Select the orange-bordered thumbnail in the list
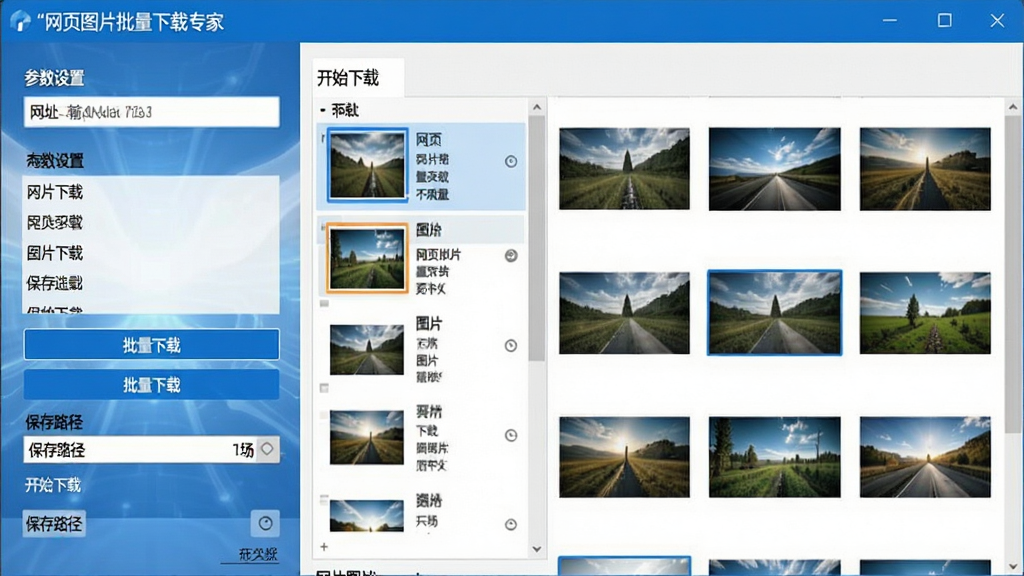Viewport: 1024px width, 576px height. 367,258
